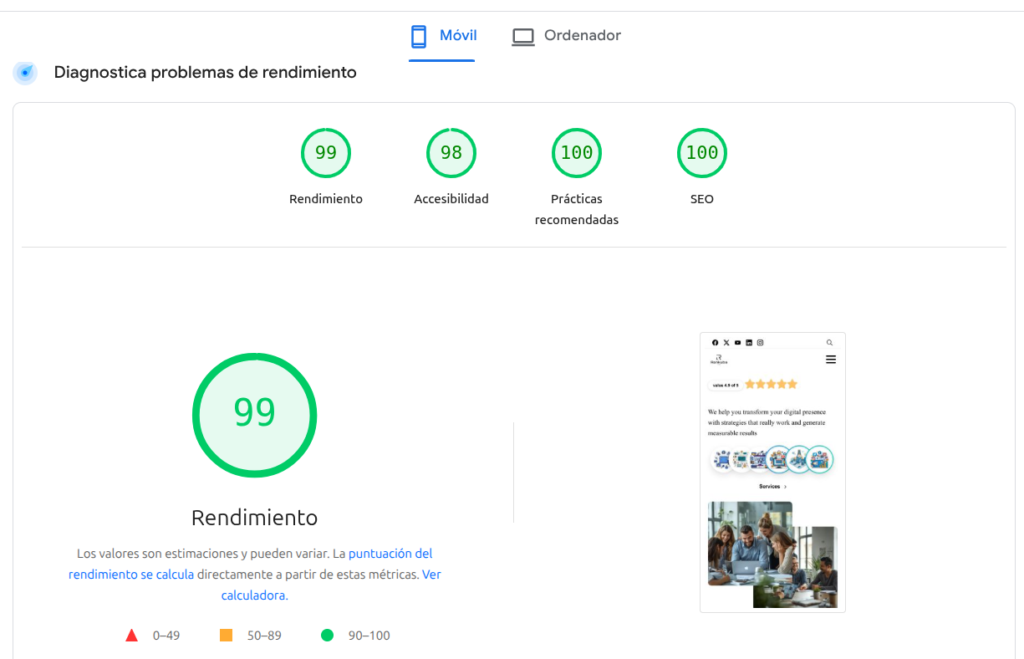Click the desktop computer icon
This screenshot has width=1024, height=659.
coord(523,37)
